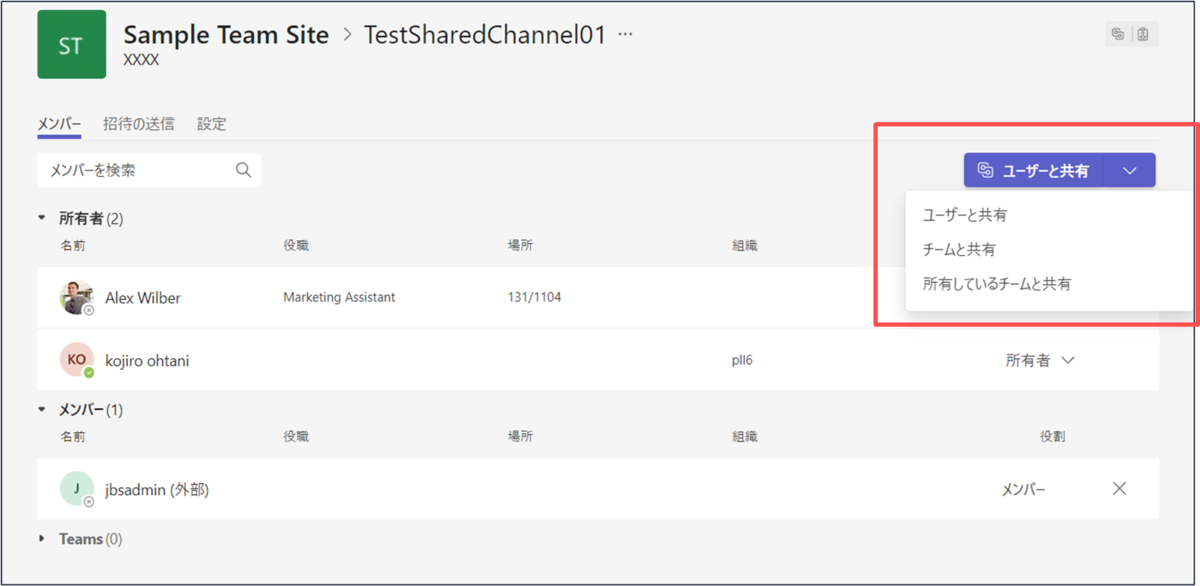Viewport: 1200px width, 586px height.
Task: Click the 組織 header in members section
Action: click(744, 437)
